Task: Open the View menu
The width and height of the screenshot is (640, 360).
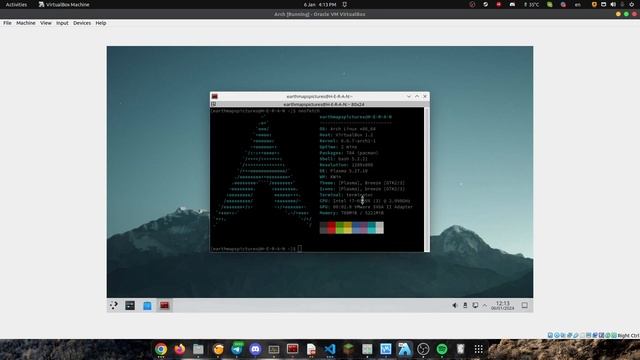Action: point(46,23)
